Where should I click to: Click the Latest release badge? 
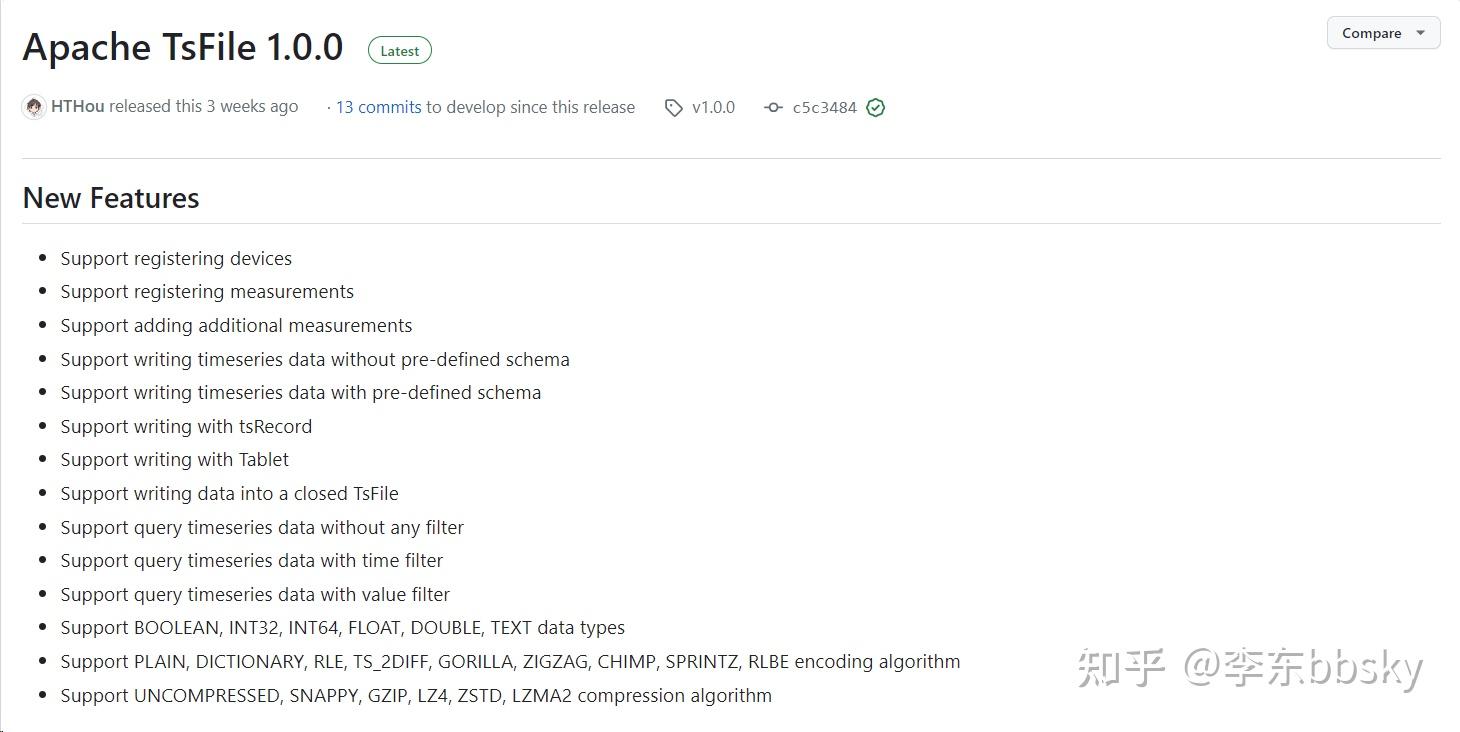click(400, 51)
